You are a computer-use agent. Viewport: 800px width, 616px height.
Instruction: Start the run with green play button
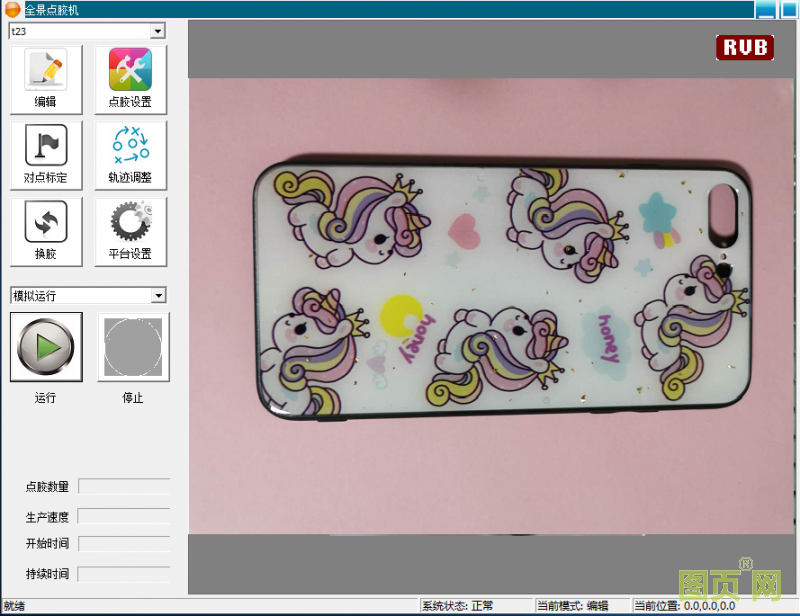(46, 347)
